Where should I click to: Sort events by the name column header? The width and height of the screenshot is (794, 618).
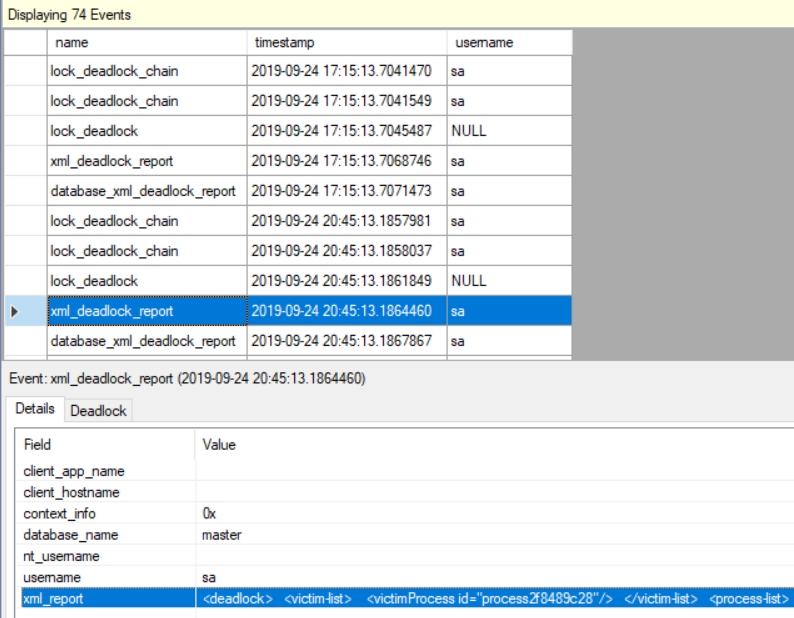point(145,42)
